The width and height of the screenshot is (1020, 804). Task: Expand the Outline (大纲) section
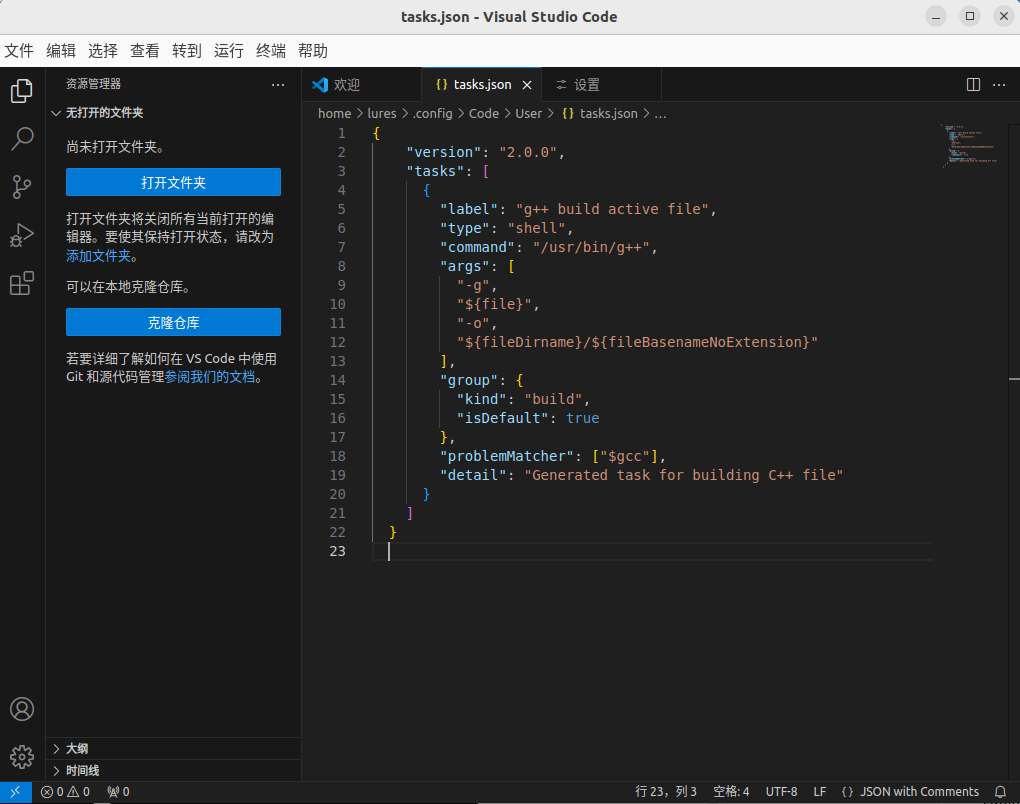(x=56, y=749)
